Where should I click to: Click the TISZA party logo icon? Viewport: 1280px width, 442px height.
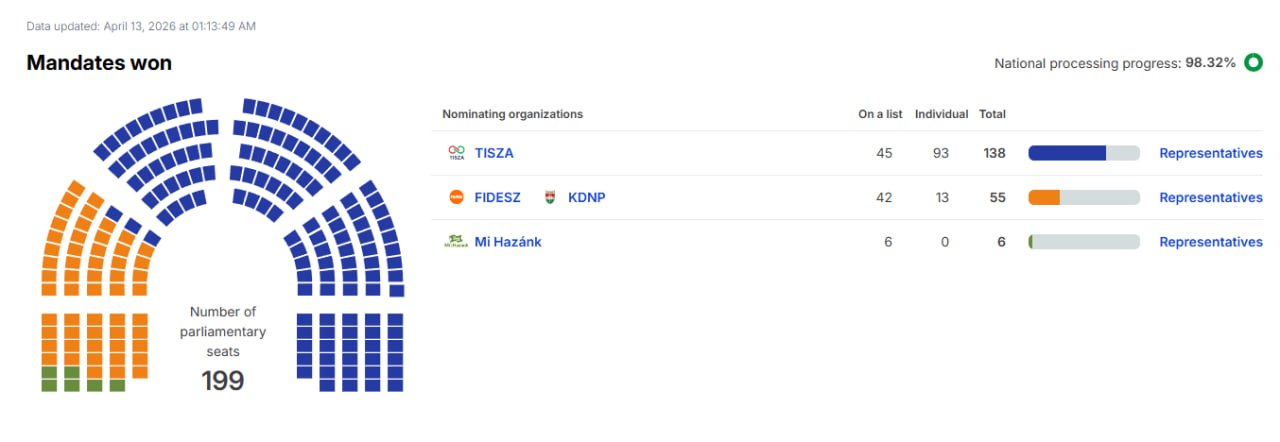pyautogui.click(x=456, y=153)
